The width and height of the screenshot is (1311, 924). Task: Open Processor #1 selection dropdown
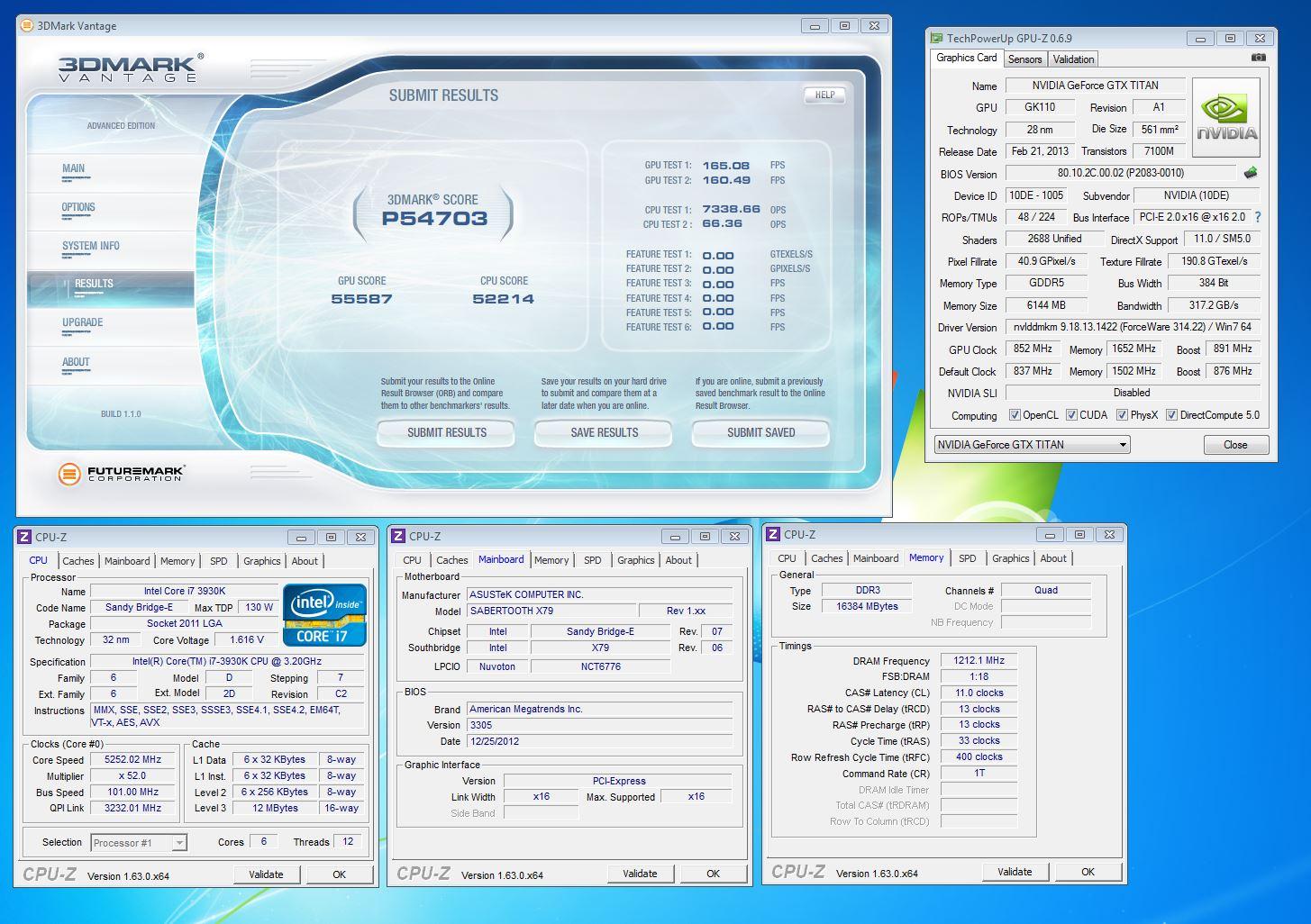(x=139, y=843)
